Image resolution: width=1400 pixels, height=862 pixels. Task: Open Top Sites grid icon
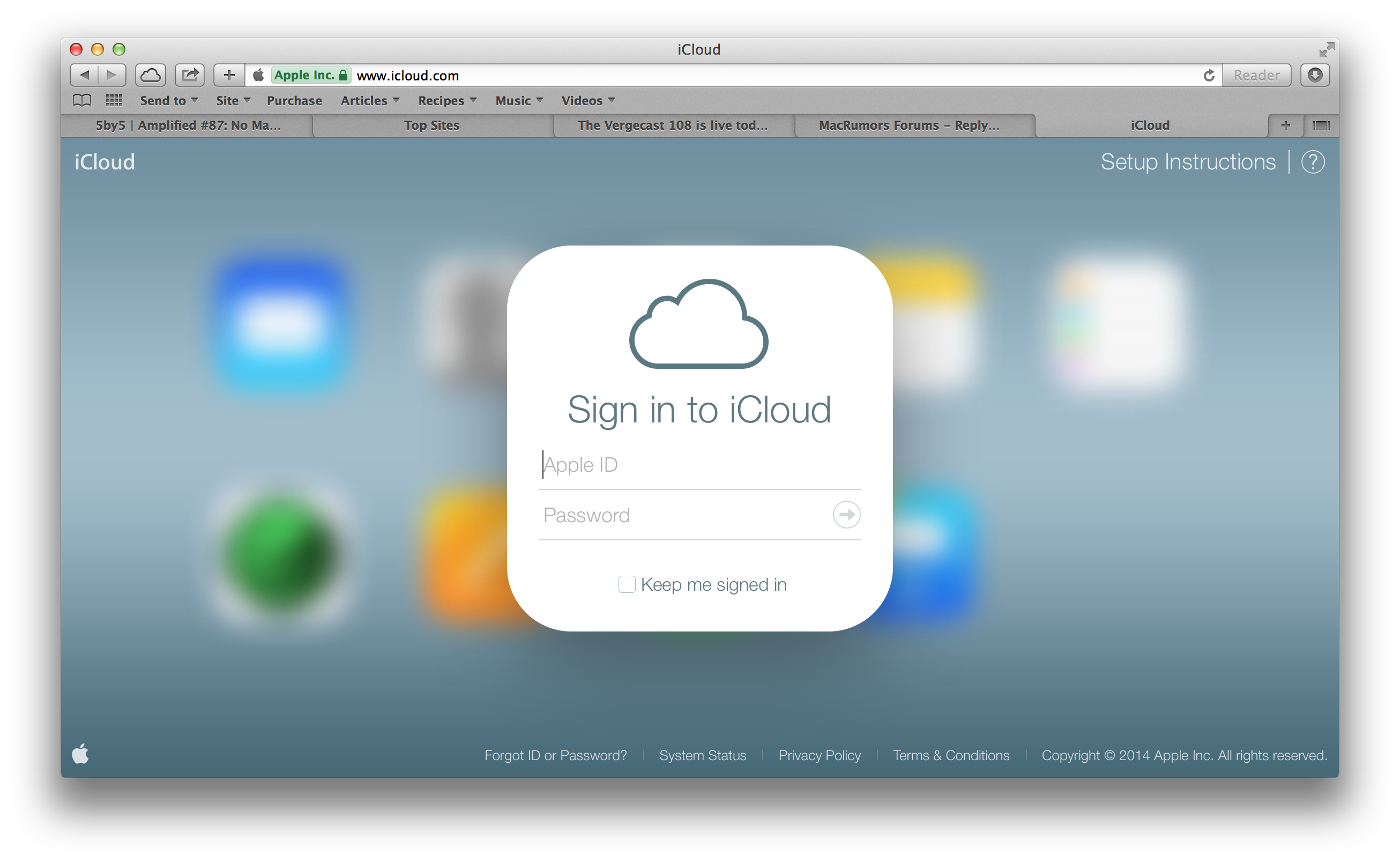[x=114, y=100]
